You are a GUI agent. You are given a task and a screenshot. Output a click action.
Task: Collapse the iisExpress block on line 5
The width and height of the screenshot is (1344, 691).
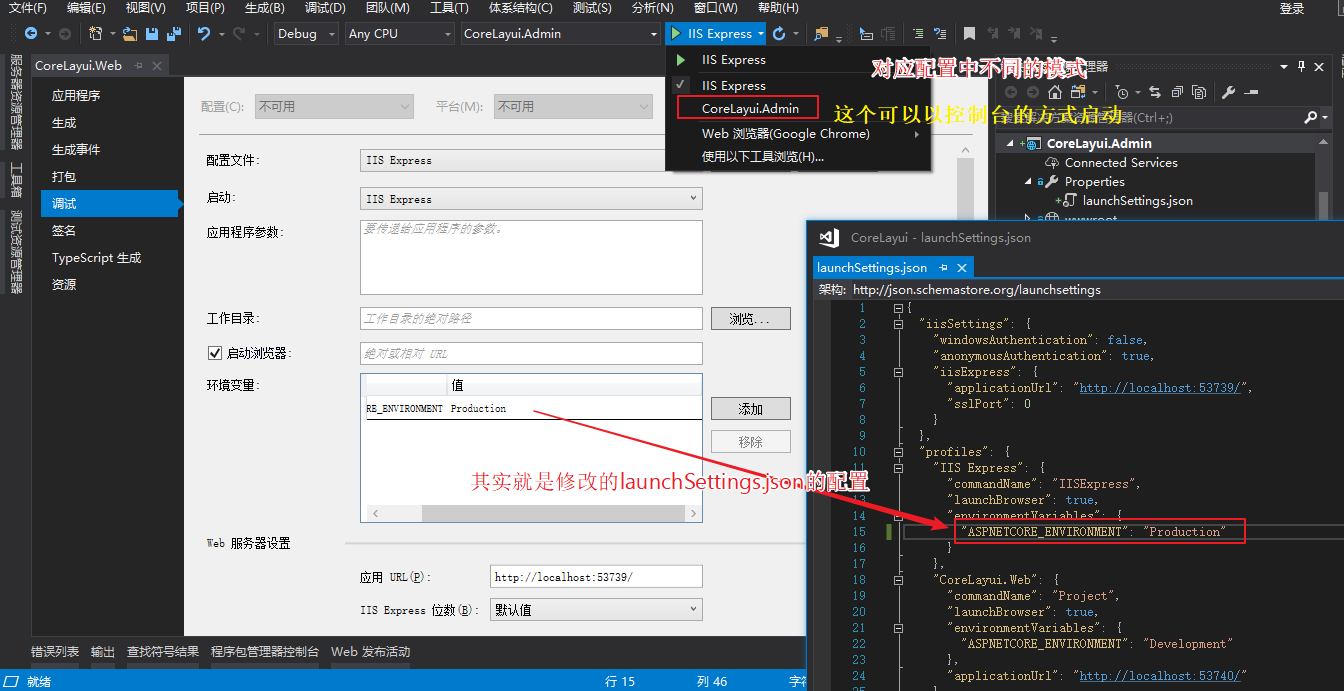898,372
